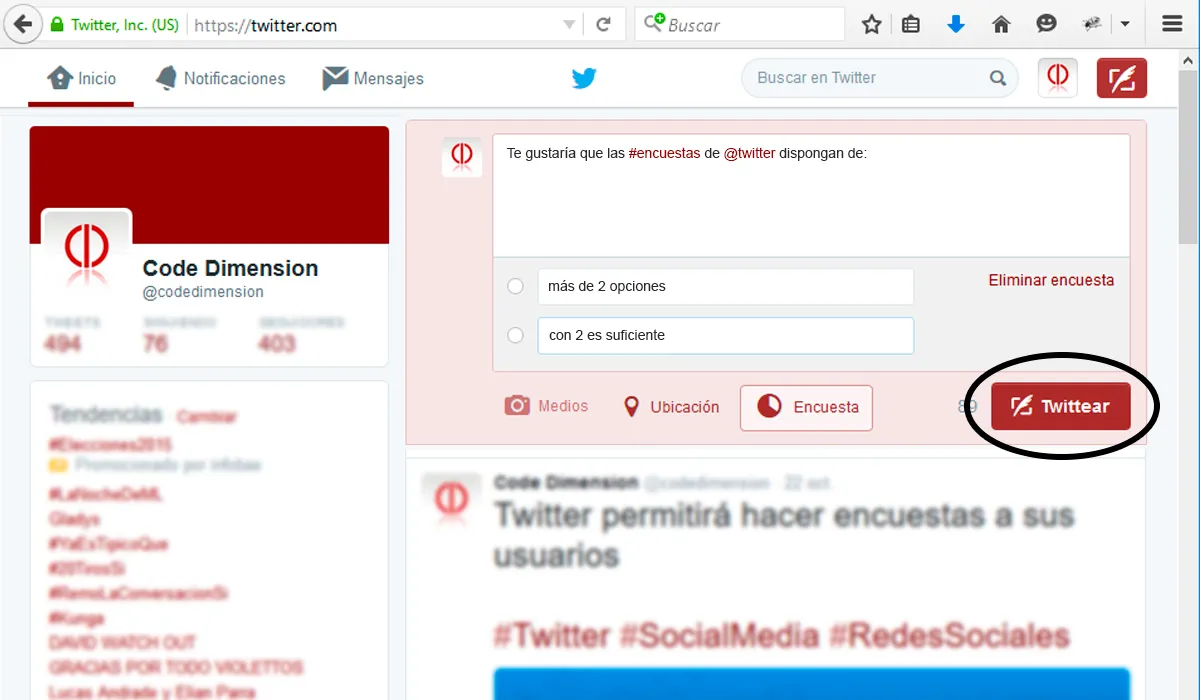
Task: Click the magnifier icon in Twitter search
Action: point(998,78)
